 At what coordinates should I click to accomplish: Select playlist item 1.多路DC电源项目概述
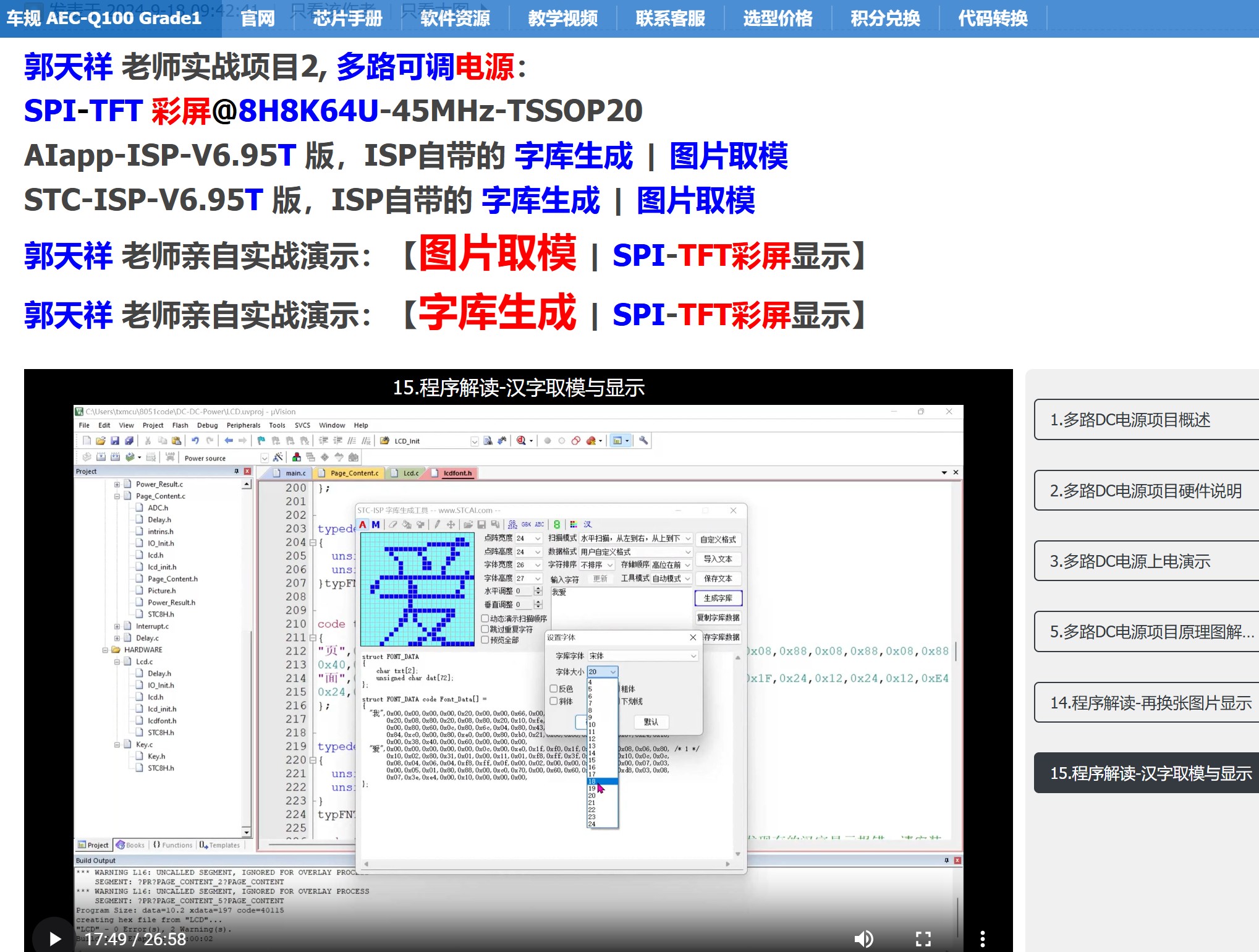[x=1147, y=420]
